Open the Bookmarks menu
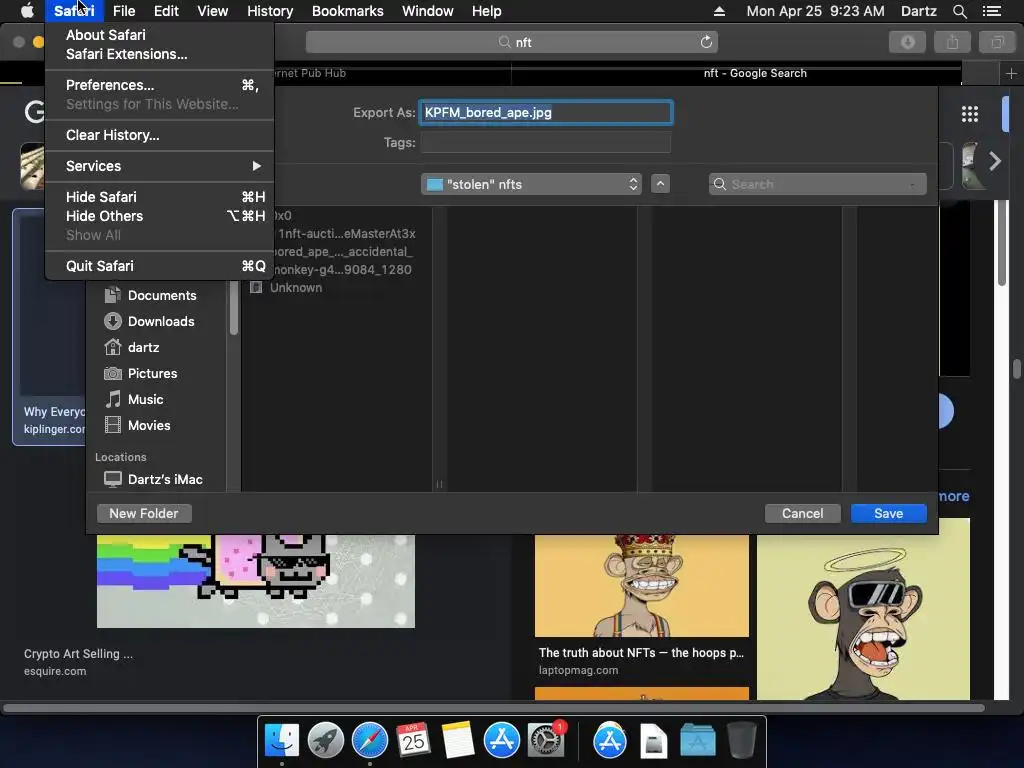1024x768 pixels. coord(347,11)
